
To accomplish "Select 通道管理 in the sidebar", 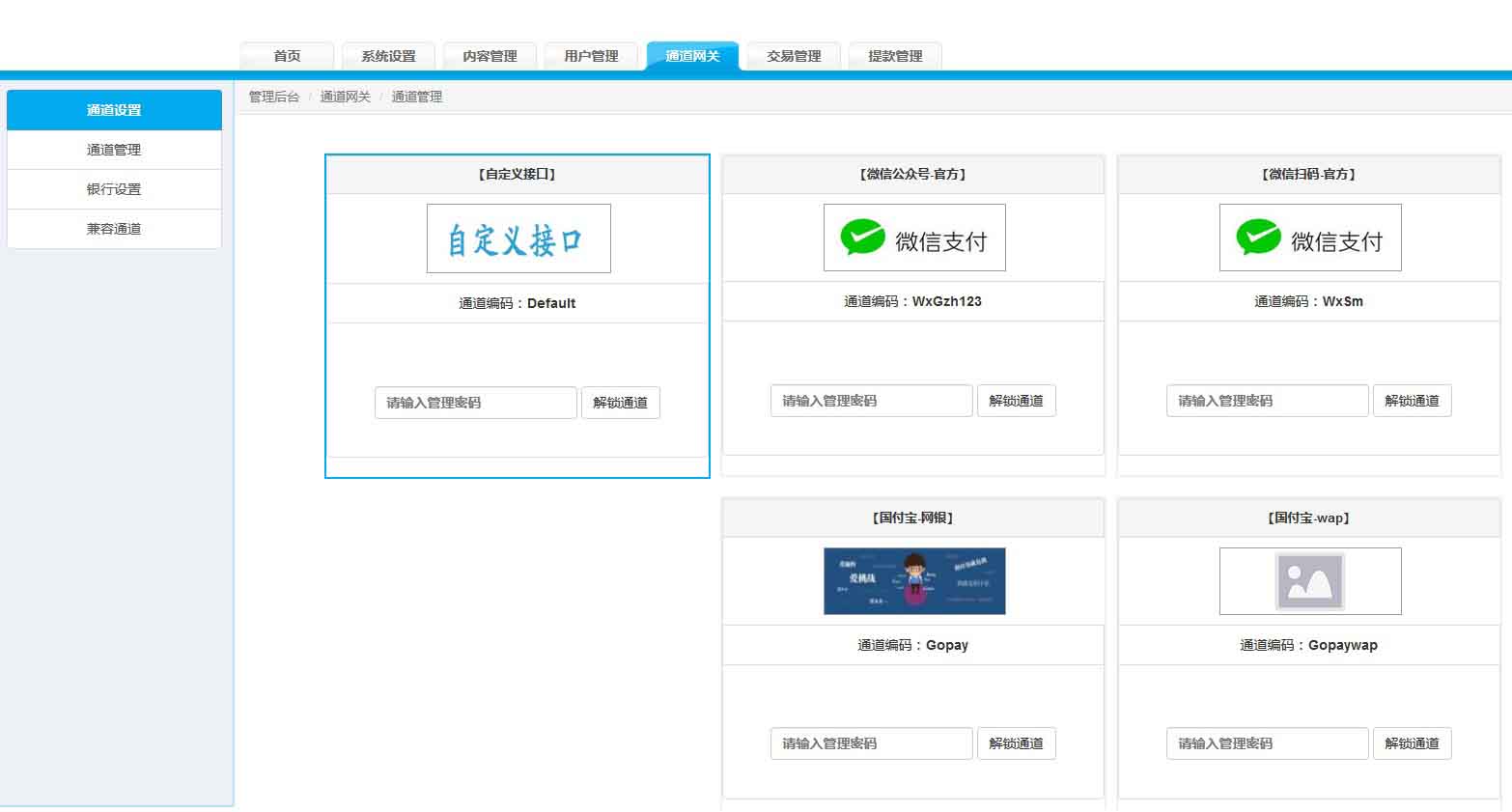I will [114, 150].
